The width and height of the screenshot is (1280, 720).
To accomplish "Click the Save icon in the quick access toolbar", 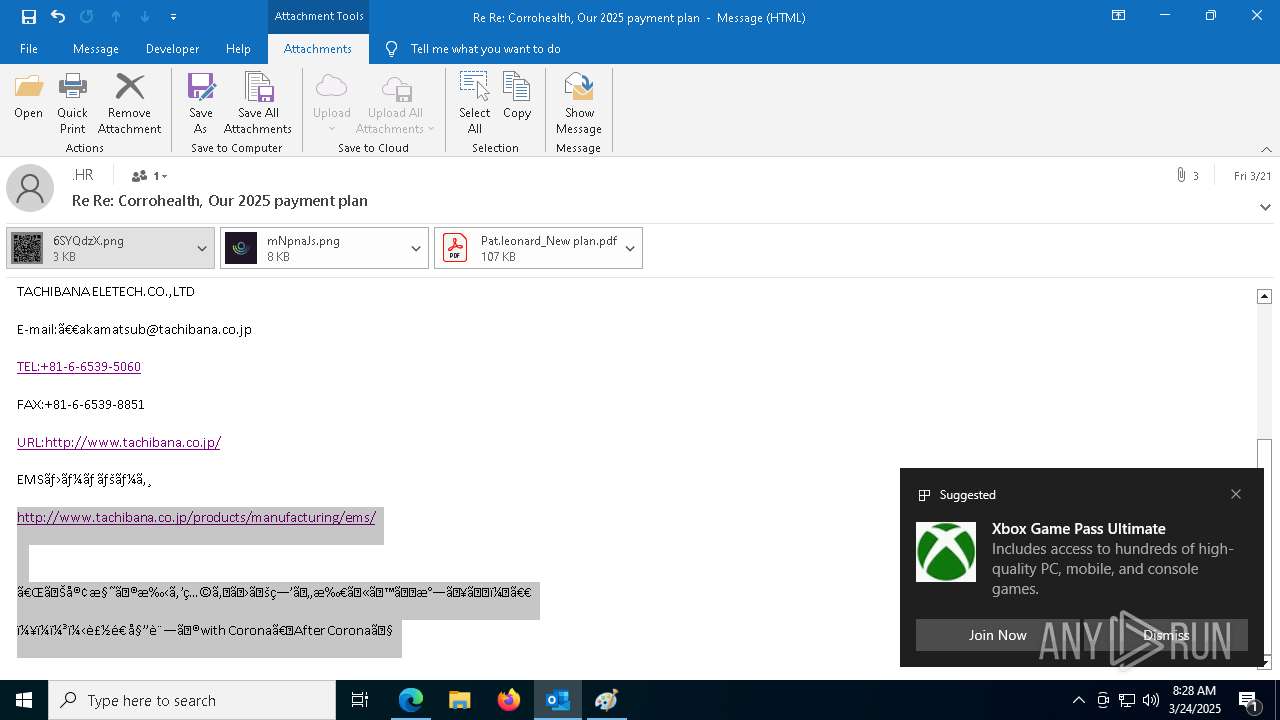I will click(x=29, y=16).
